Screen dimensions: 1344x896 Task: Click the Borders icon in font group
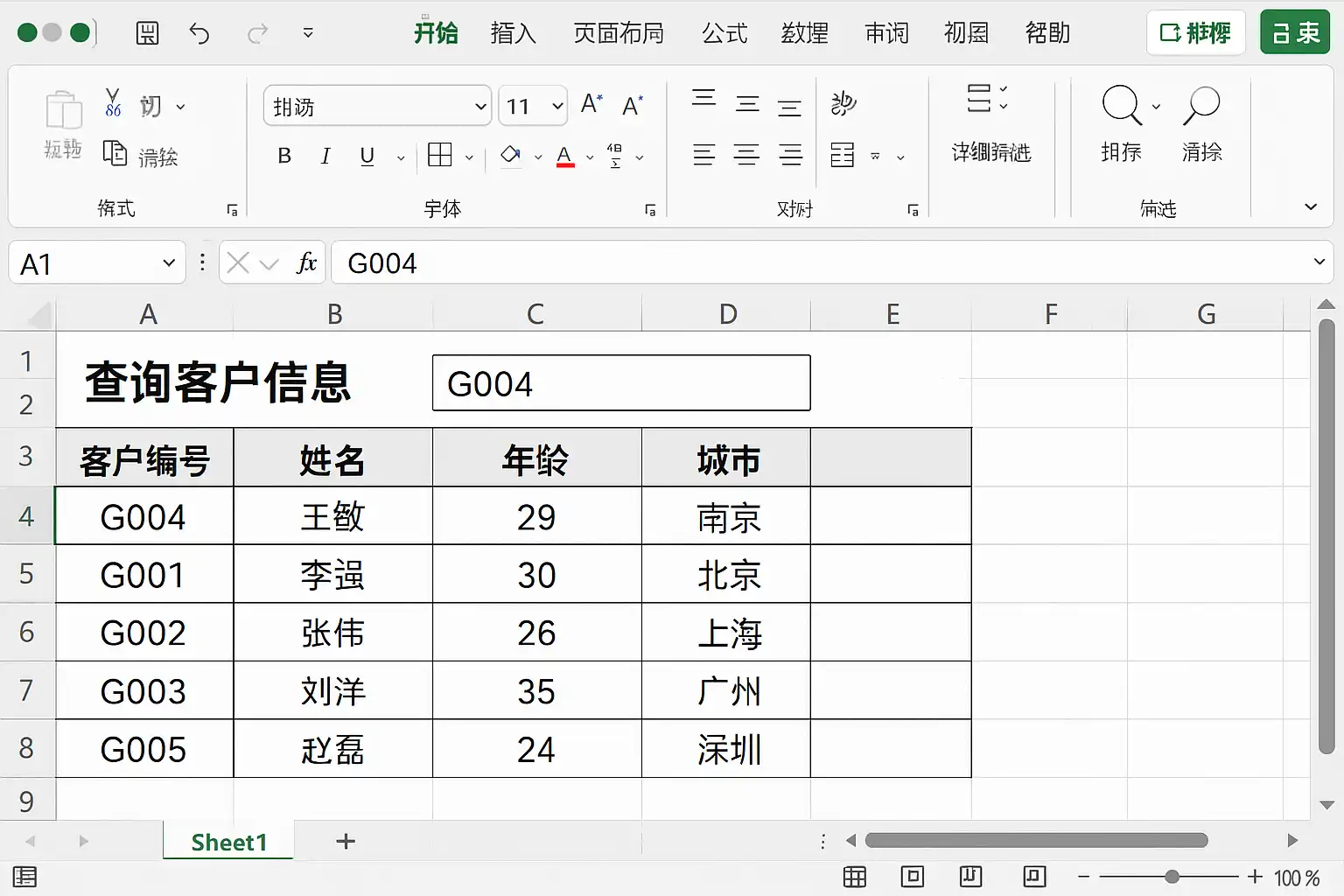pos(440,156)
